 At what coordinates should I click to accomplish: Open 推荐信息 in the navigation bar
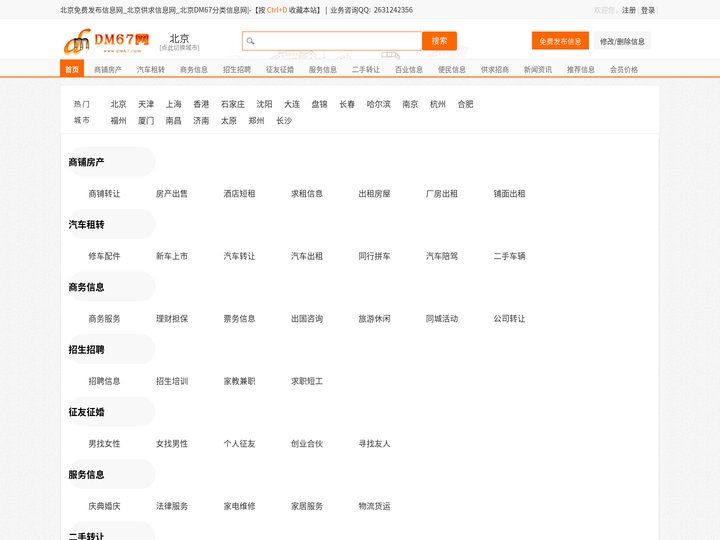pyautogui.click(x=581, y=69)
